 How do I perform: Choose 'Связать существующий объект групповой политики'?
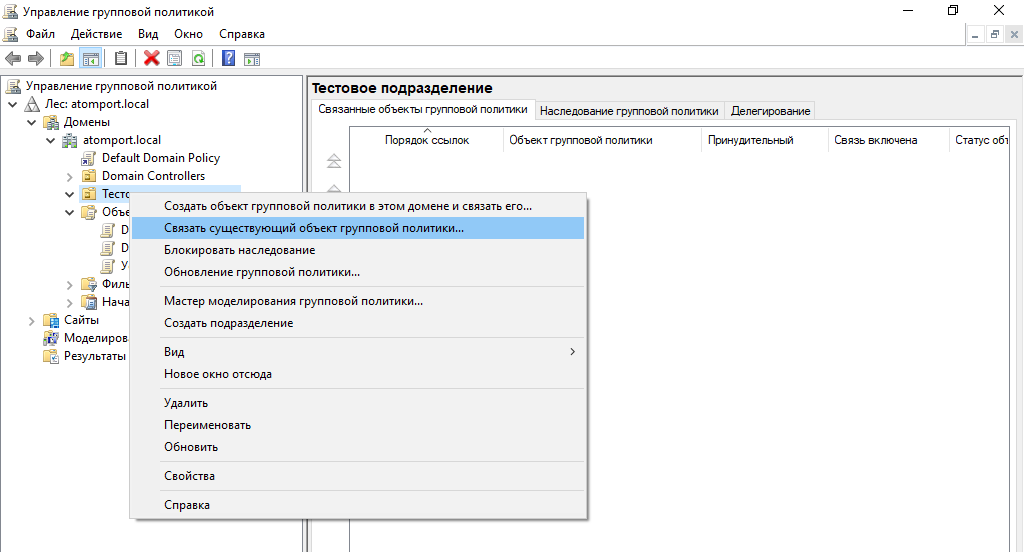[x=313, y=228]
